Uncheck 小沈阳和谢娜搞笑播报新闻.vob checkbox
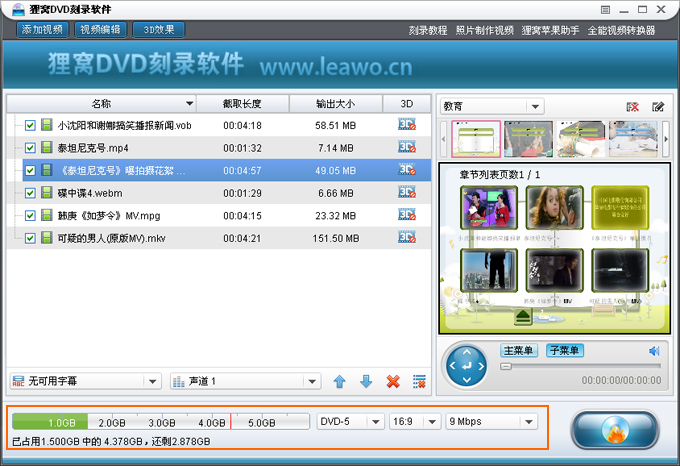This screenshot has height=466, width=680. (30, 125)
